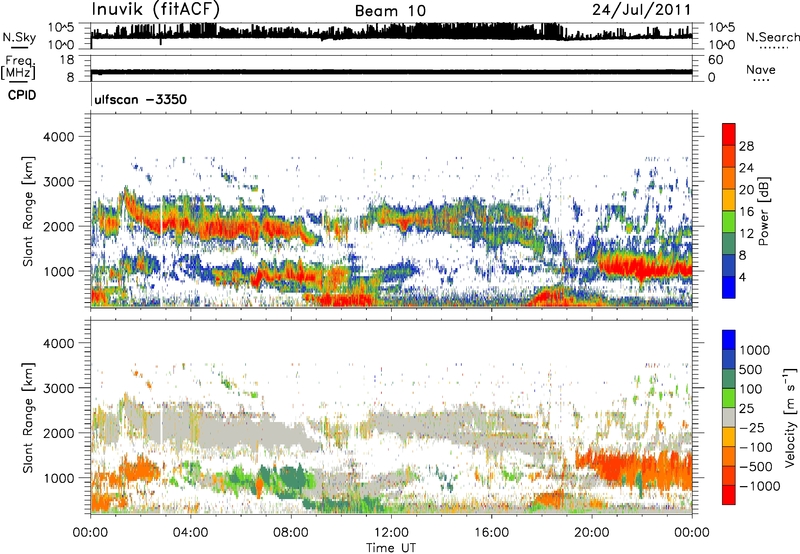Click "Slant Range [km]" label of power panel
Screen dimensions: 800x554
pos(28,211)
